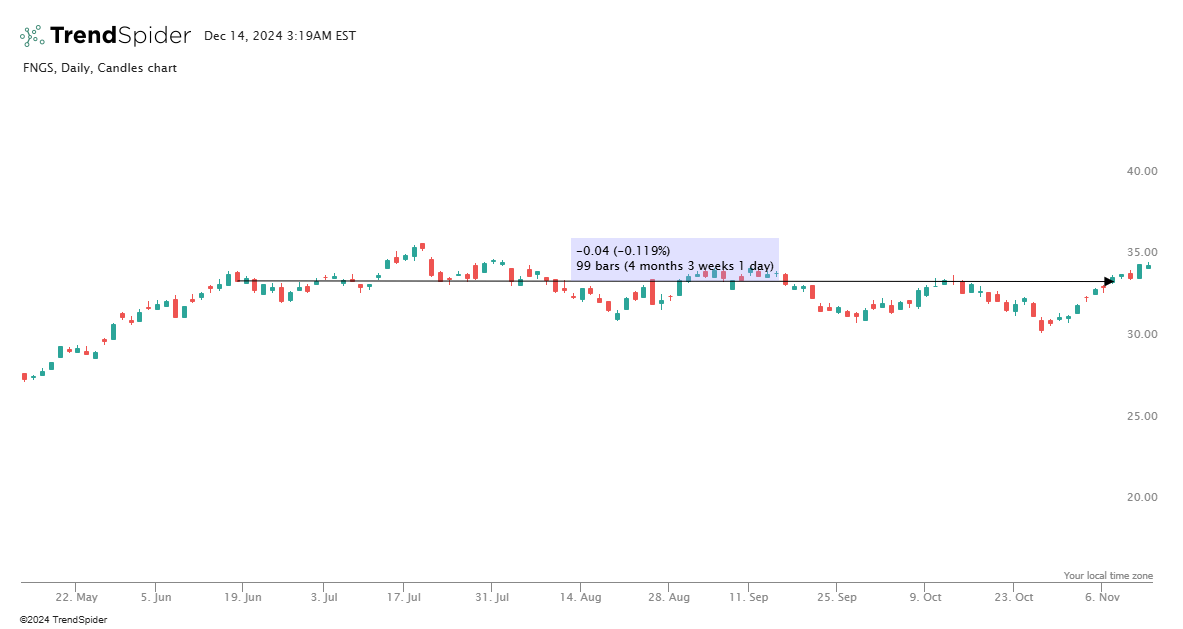Click the ©2024 TrendSpider copyright text
Screen dimensions: 1183x629
click(63, 620)
